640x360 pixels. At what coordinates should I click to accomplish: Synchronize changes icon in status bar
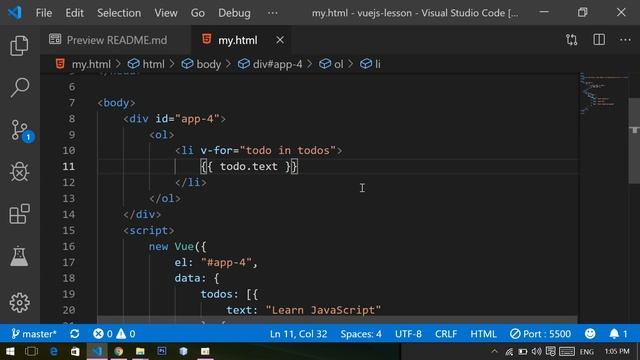(75, 334)
